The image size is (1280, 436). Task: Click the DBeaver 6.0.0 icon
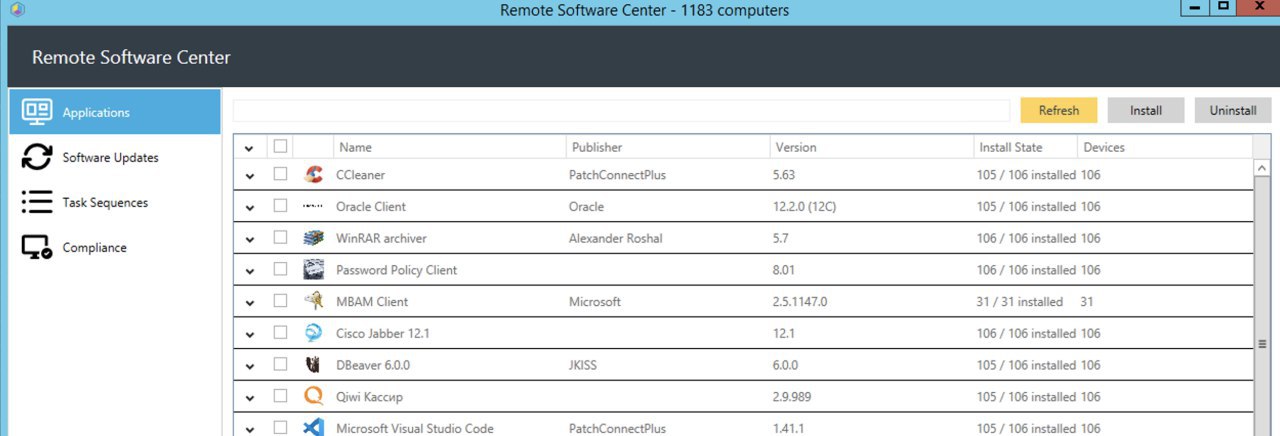click(x=313, y=365)
